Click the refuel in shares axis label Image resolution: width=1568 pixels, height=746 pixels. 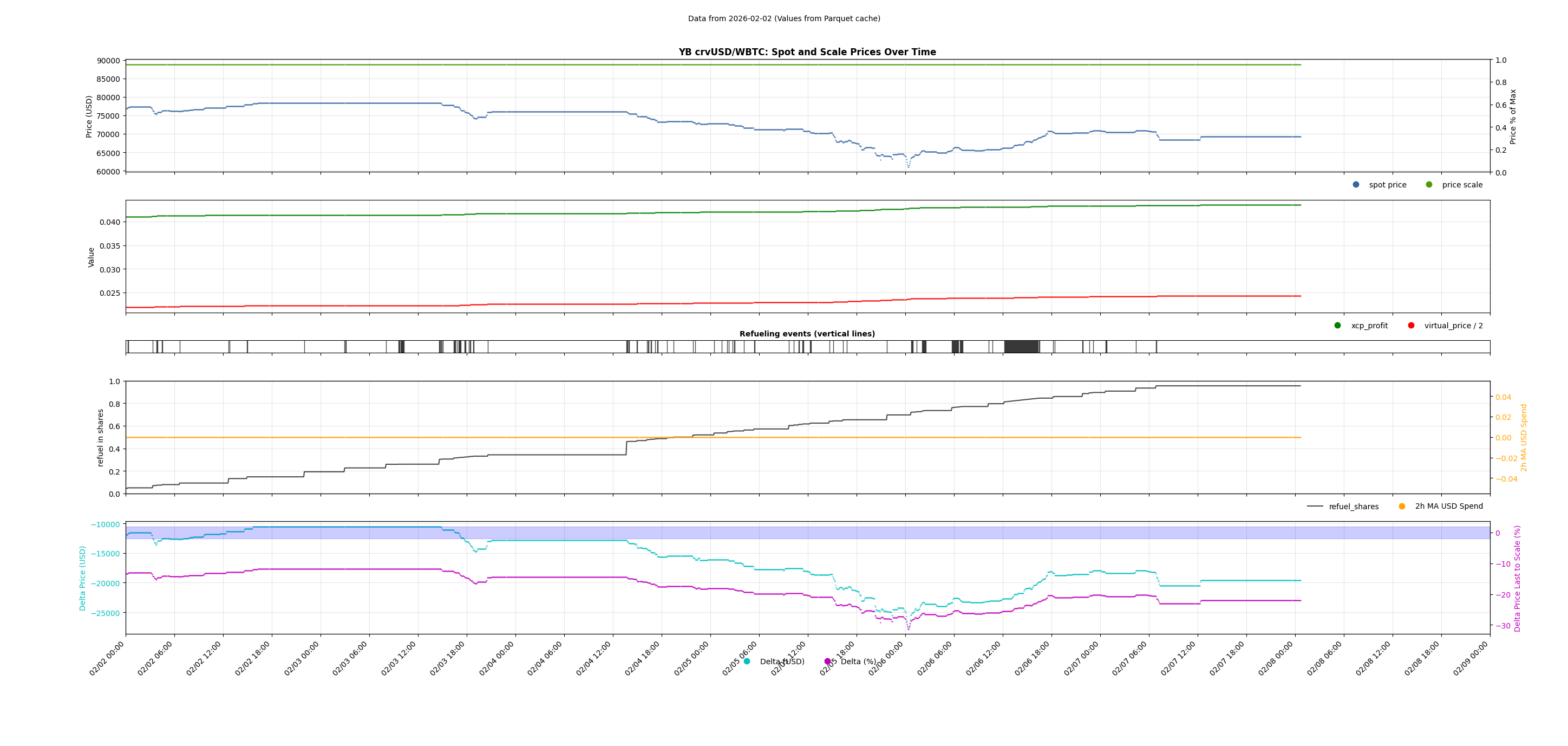tap(100, 437)
